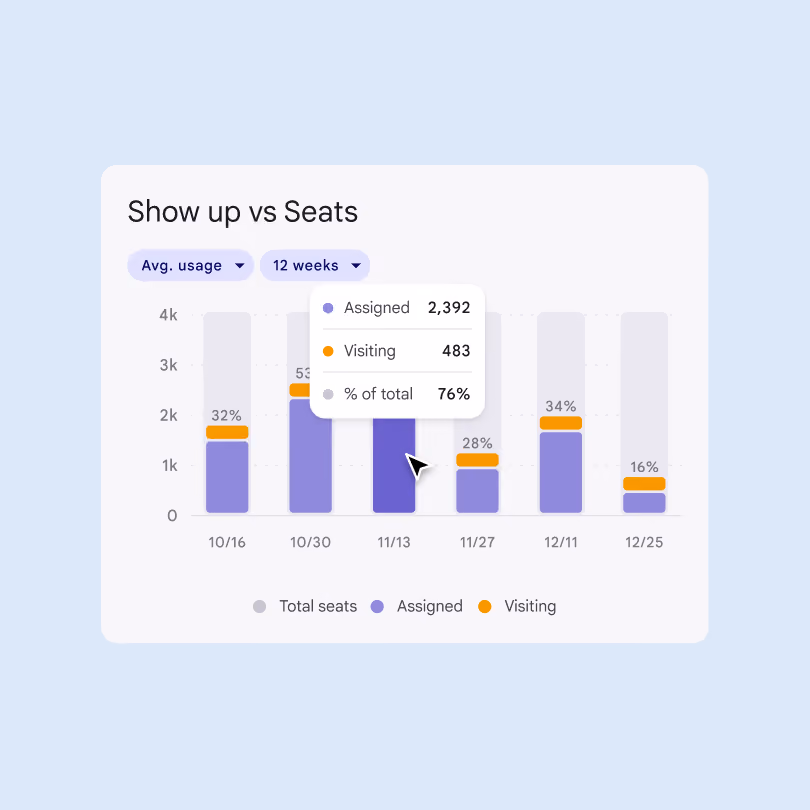Click the 2k y-axis label
The height and width of the screenshot is (810, 810).
click(x=168, y=415)
